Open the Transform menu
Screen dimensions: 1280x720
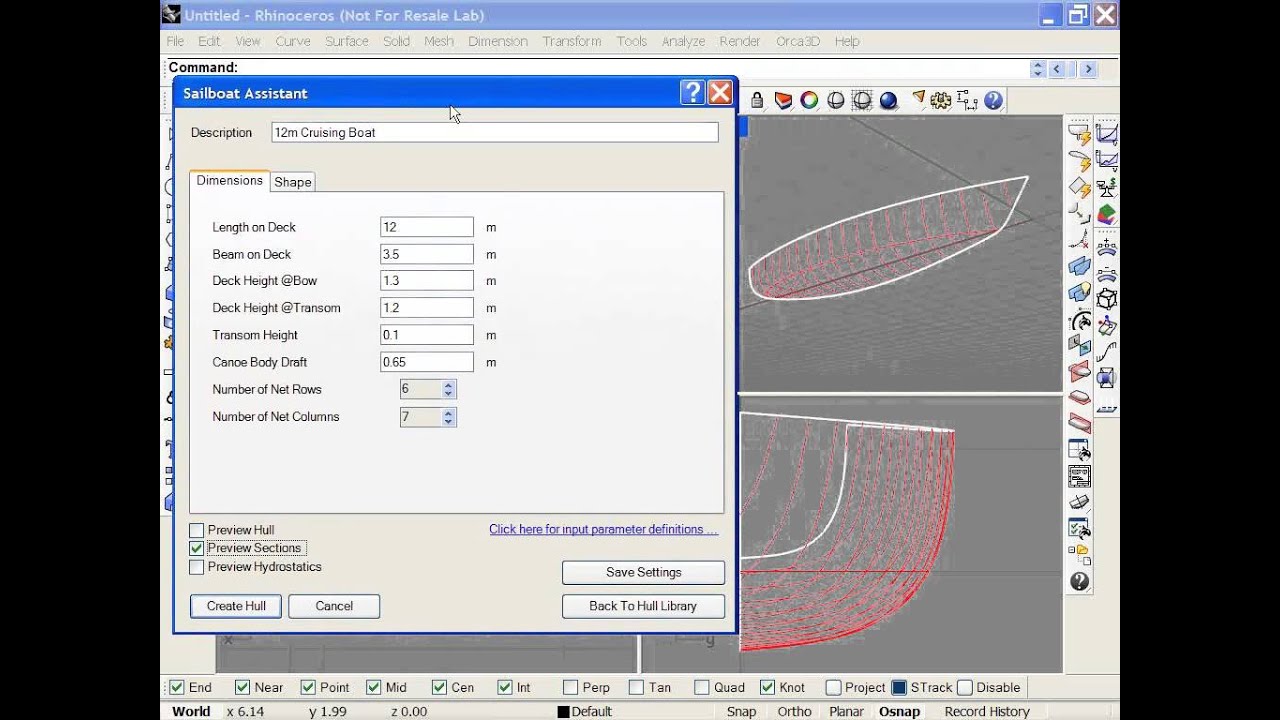tap(572, 41)
